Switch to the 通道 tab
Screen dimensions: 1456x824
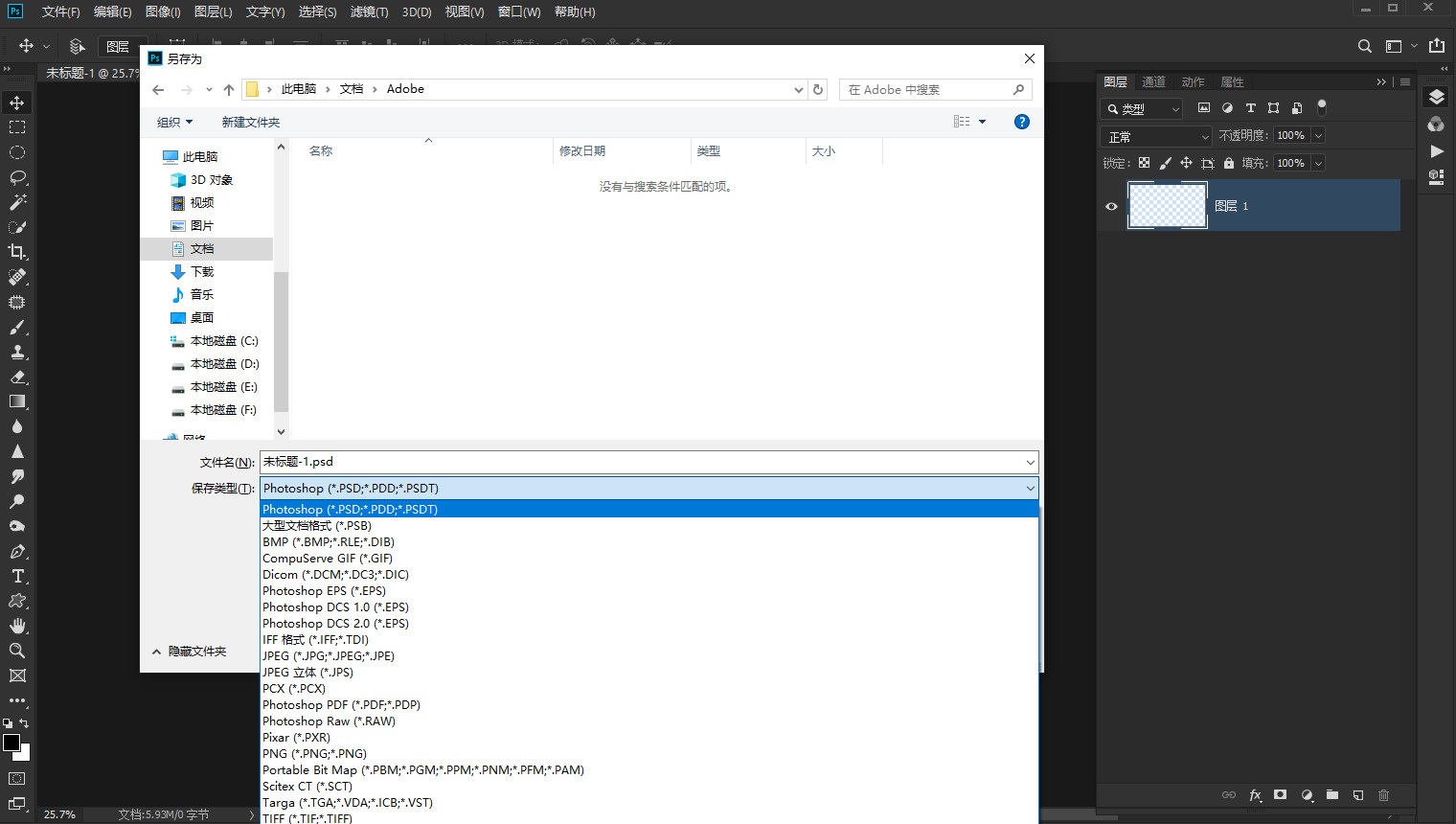[1154, 81]
